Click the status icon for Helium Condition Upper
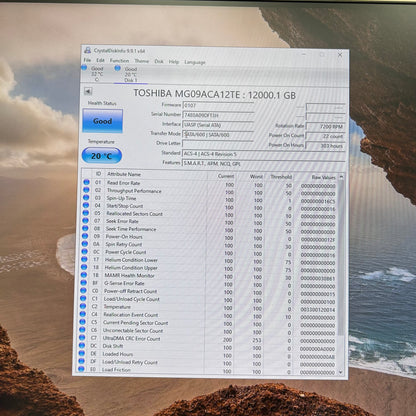 pos(84,267)
